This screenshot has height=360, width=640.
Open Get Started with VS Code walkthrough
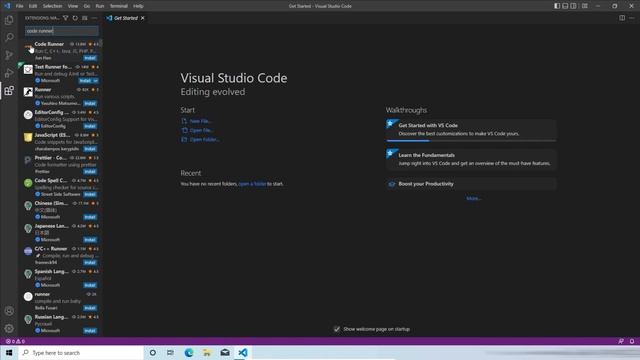(471, 130)
